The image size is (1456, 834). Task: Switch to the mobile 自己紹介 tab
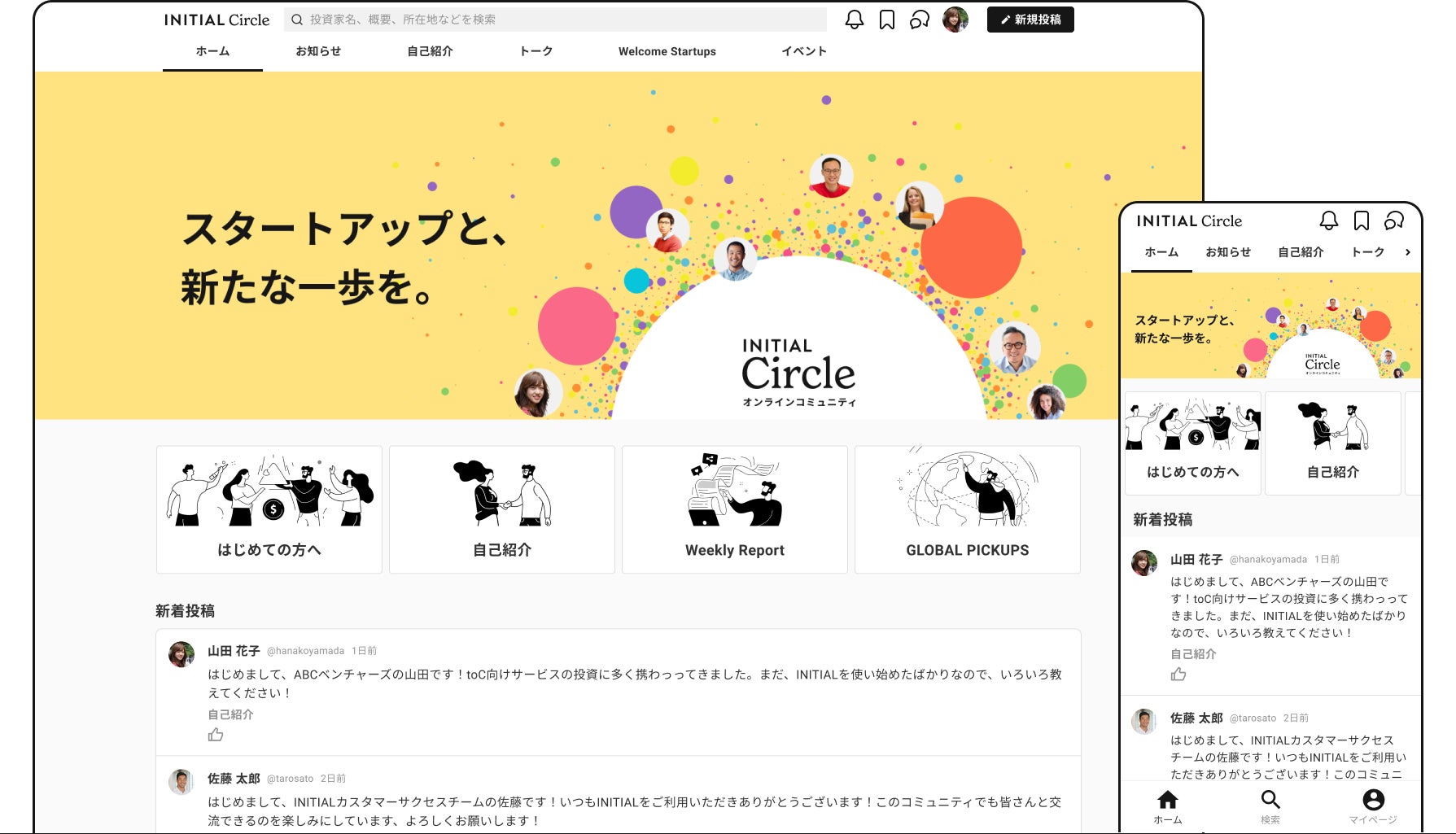click(x=1301, y=252)
